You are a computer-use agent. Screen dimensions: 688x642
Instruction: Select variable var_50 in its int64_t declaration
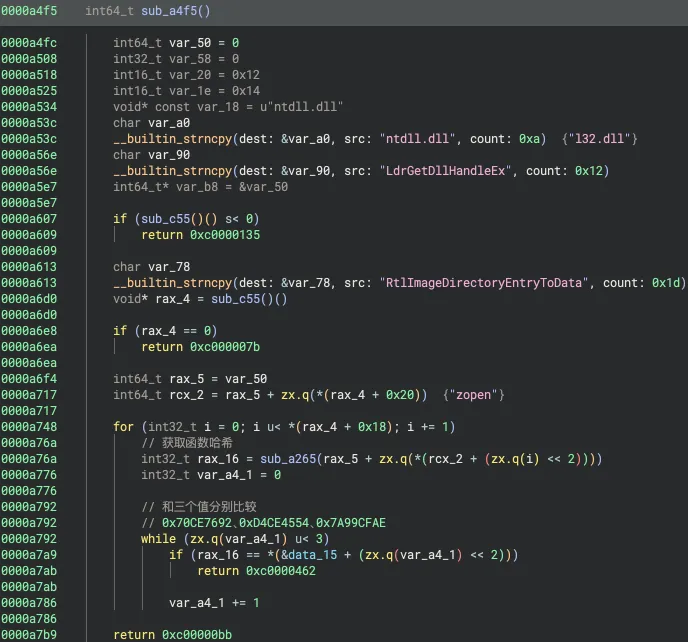click(190, 43)
